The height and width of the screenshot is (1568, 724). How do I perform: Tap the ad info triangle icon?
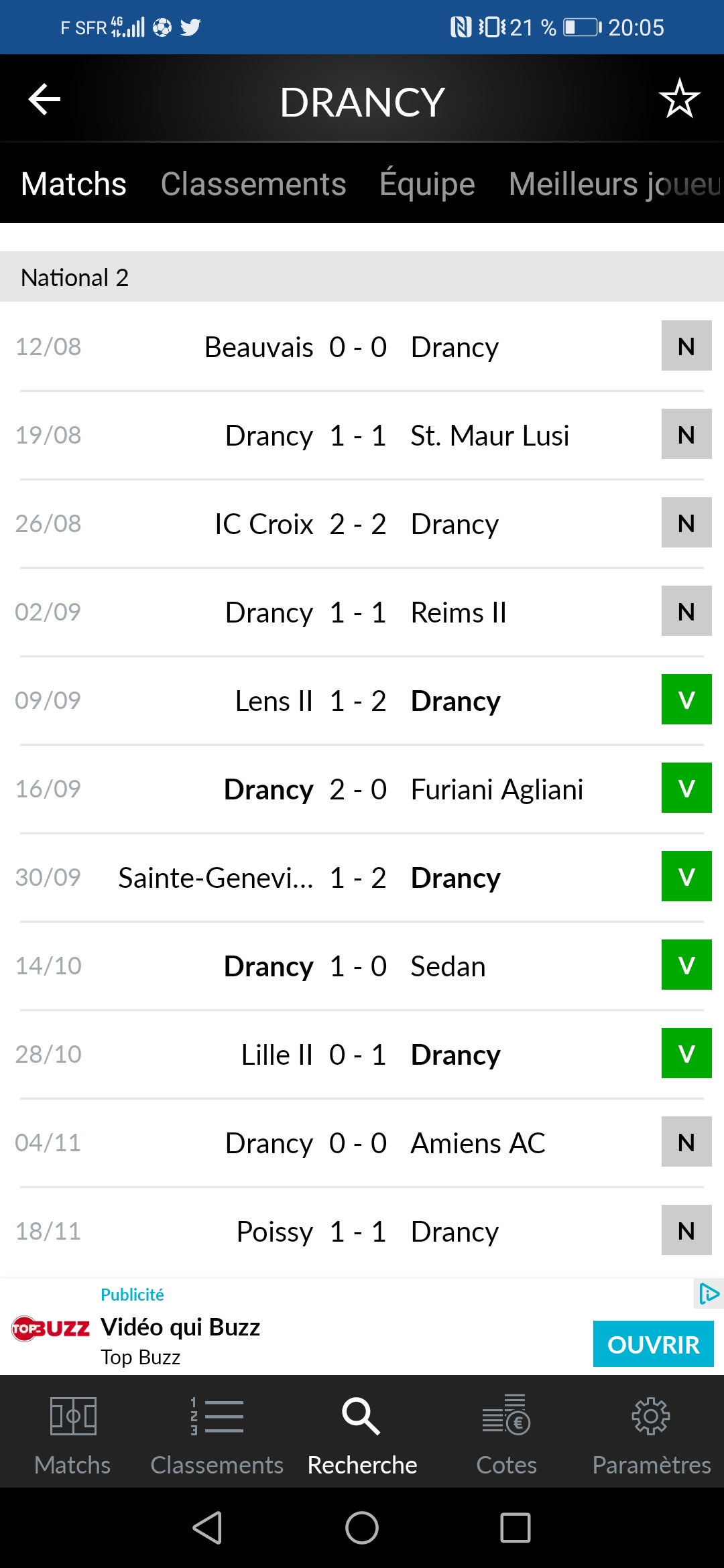coord(709,1294)
